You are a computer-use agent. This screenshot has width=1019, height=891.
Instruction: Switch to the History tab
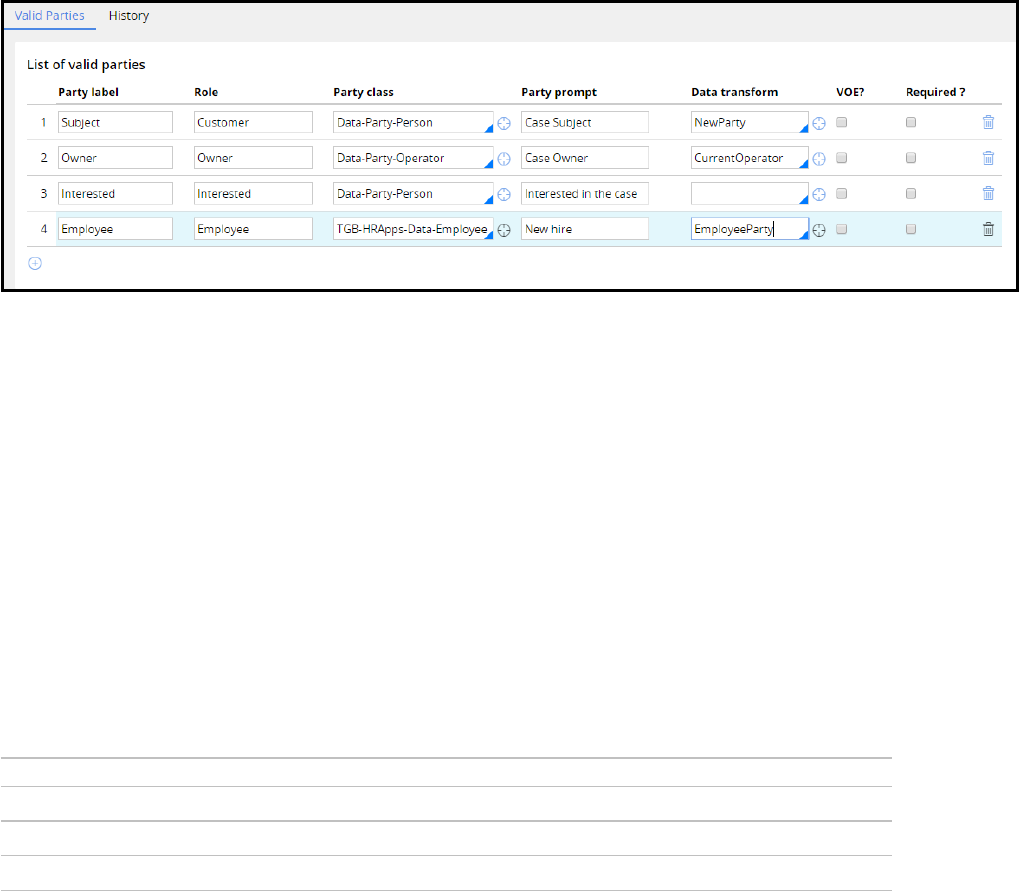click(129, 16)
